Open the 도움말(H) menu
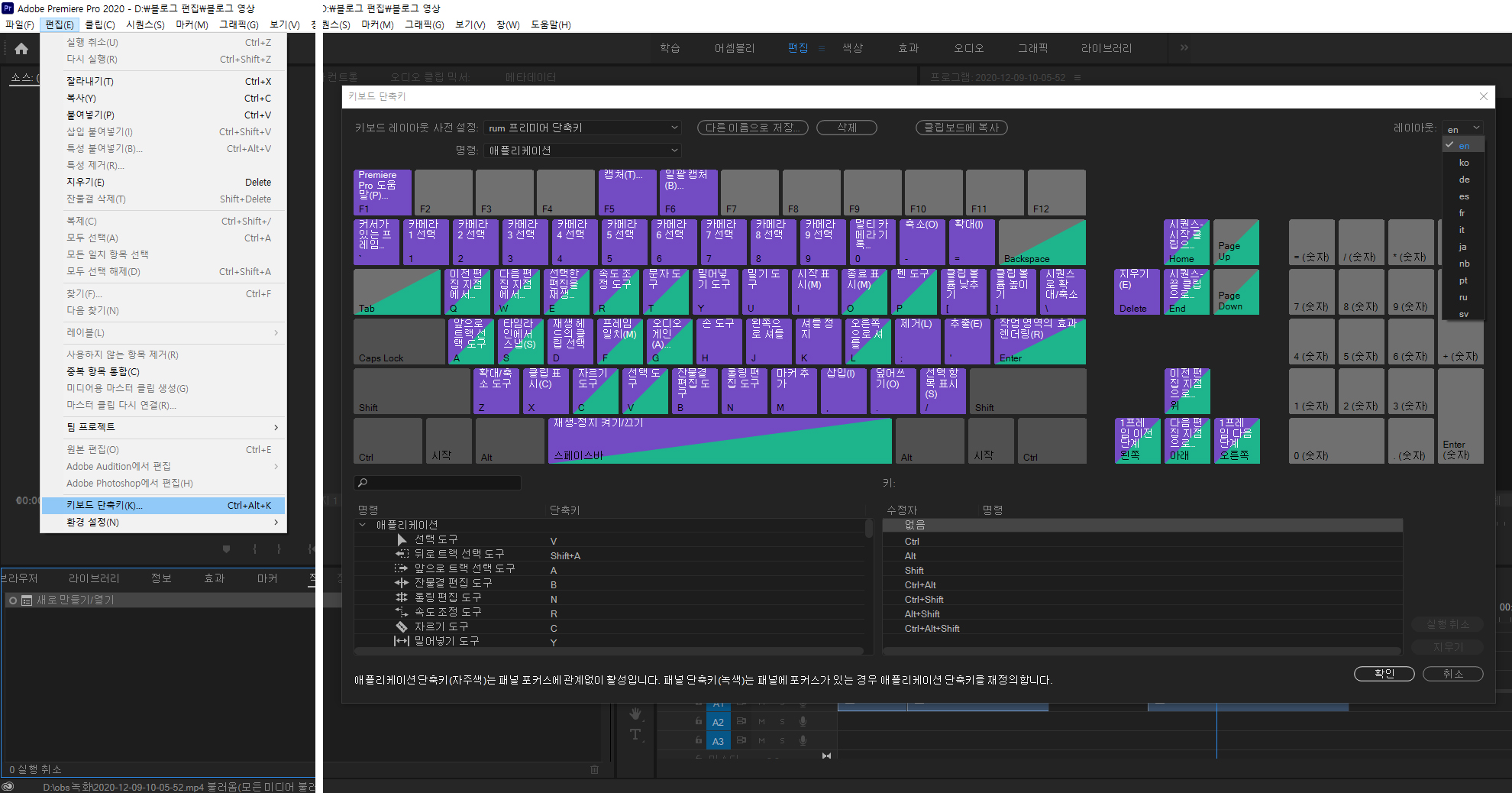The image size is (1512, 793). coord(551,24)
